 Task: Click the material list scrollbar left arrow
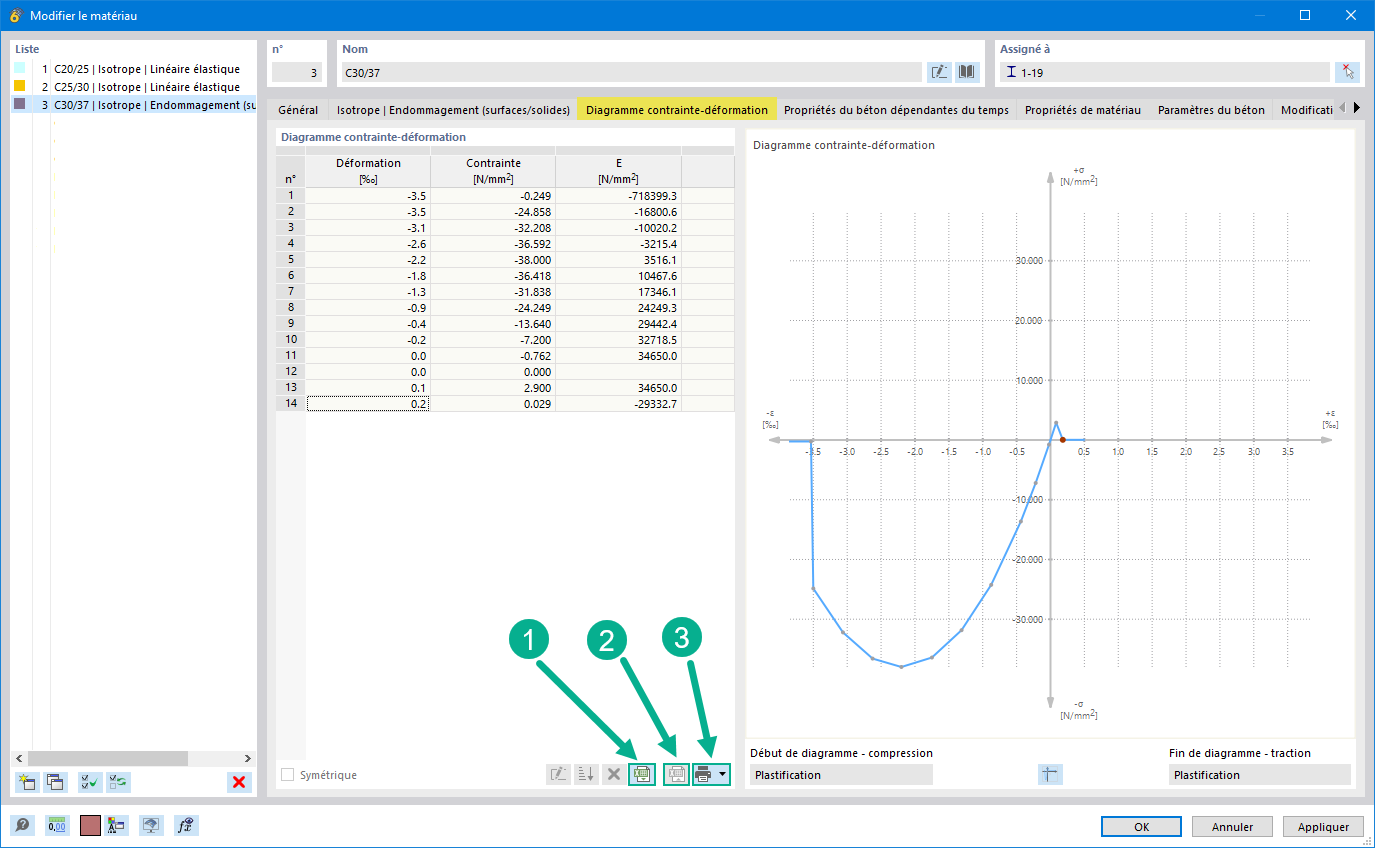click(x=19, y=758)
